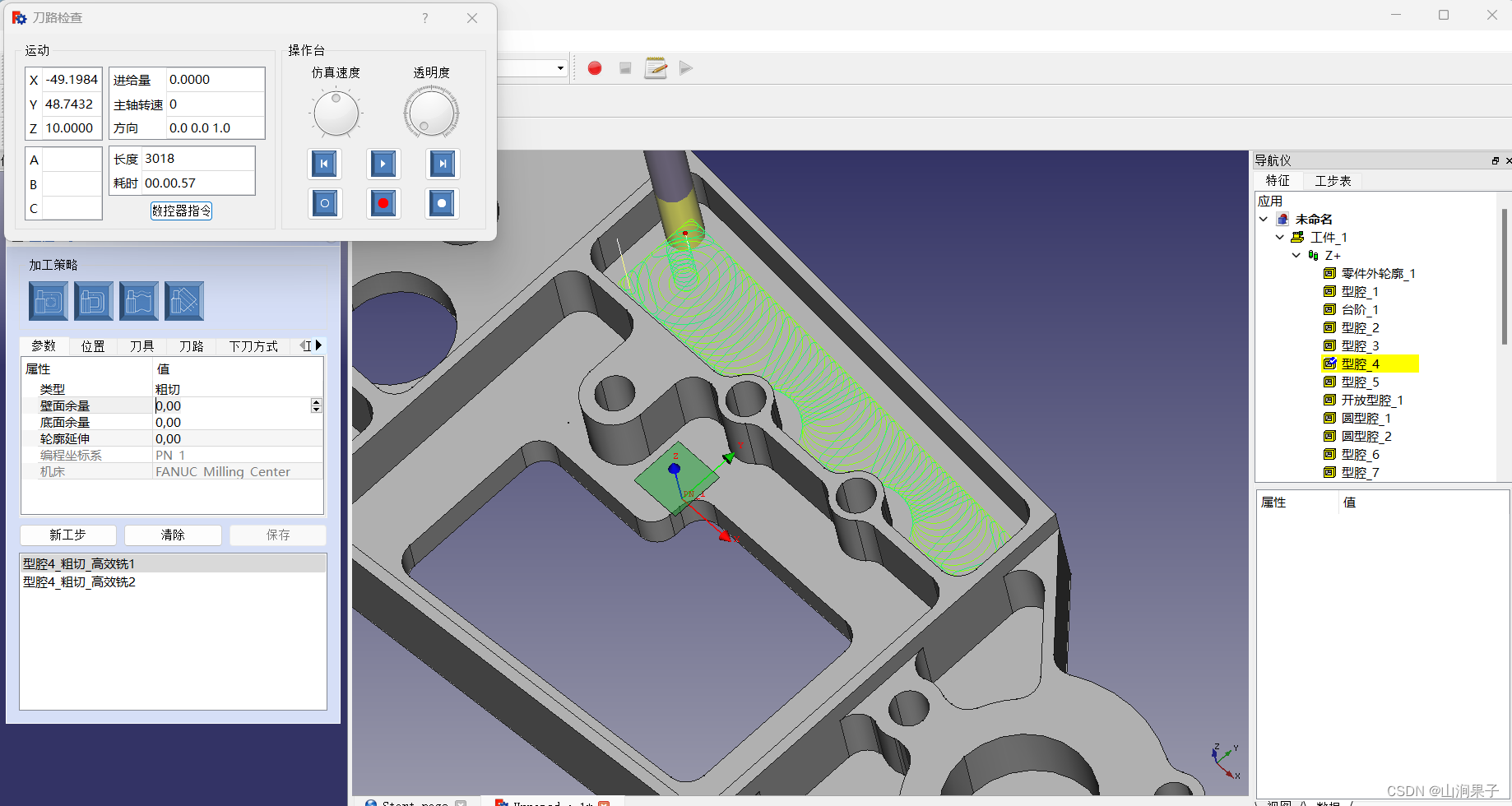Viewport: 1512px width, 806px height.
Task: Collapse the 工件_1 tree node
Action: tap(1280, 238)
